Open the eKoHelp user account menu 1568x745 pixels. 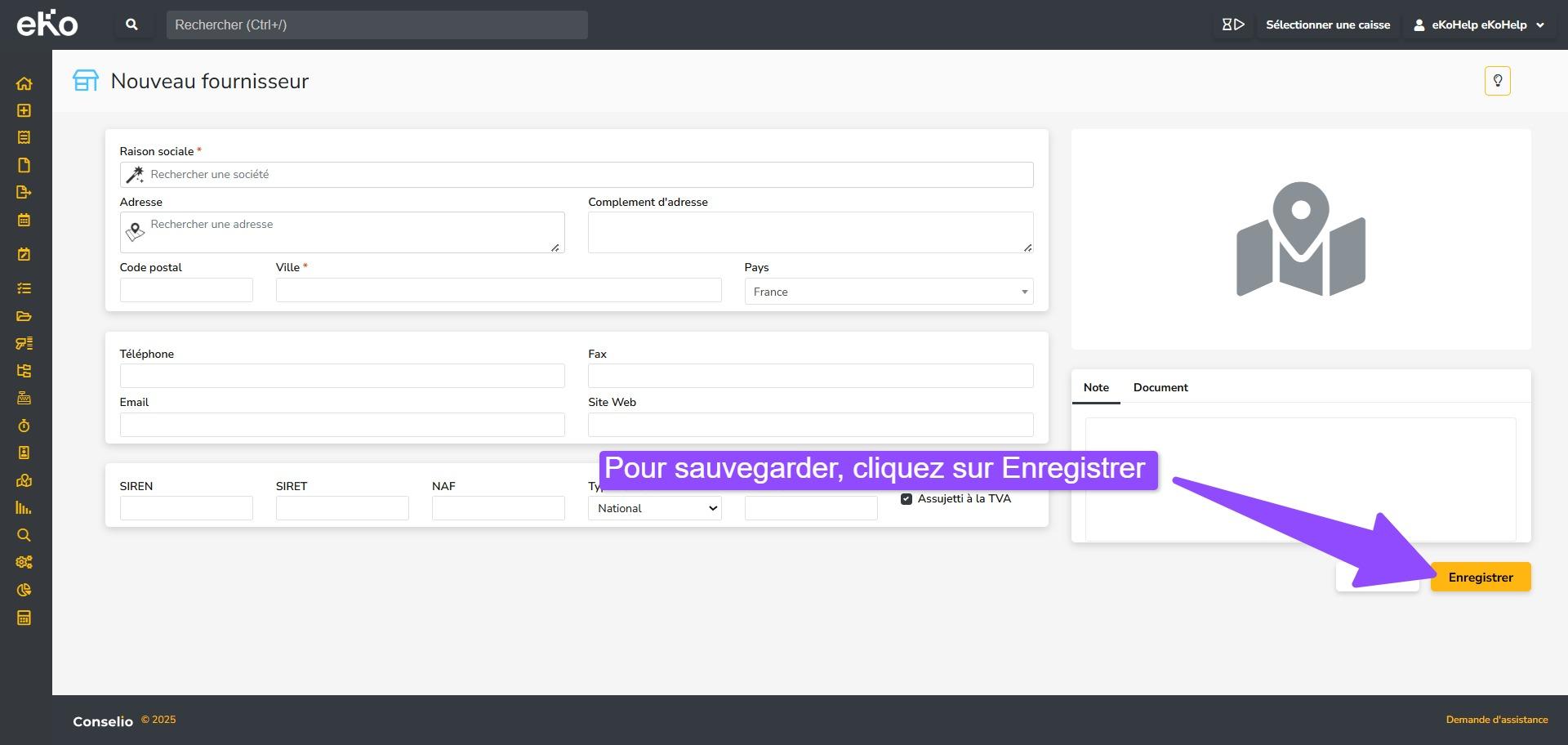[x=1479, y=25]
